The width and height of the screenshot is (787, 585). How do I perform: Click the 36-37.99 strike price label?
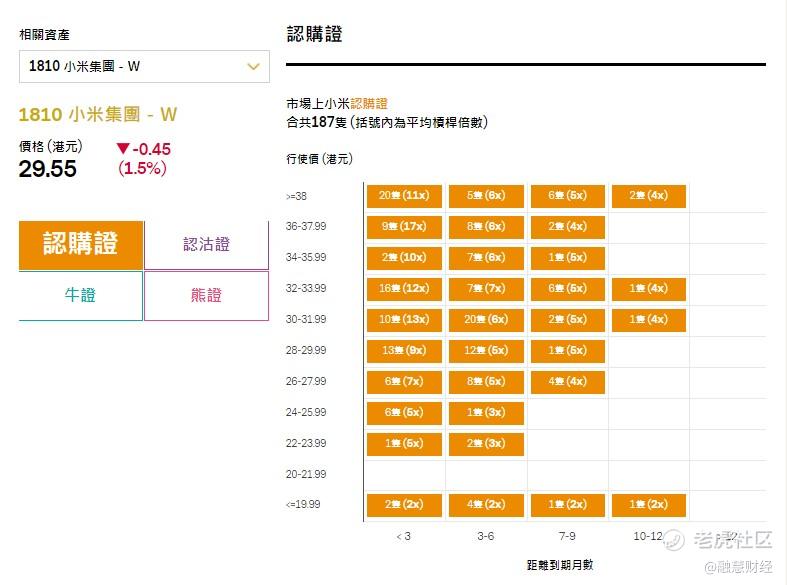(306, 226)
